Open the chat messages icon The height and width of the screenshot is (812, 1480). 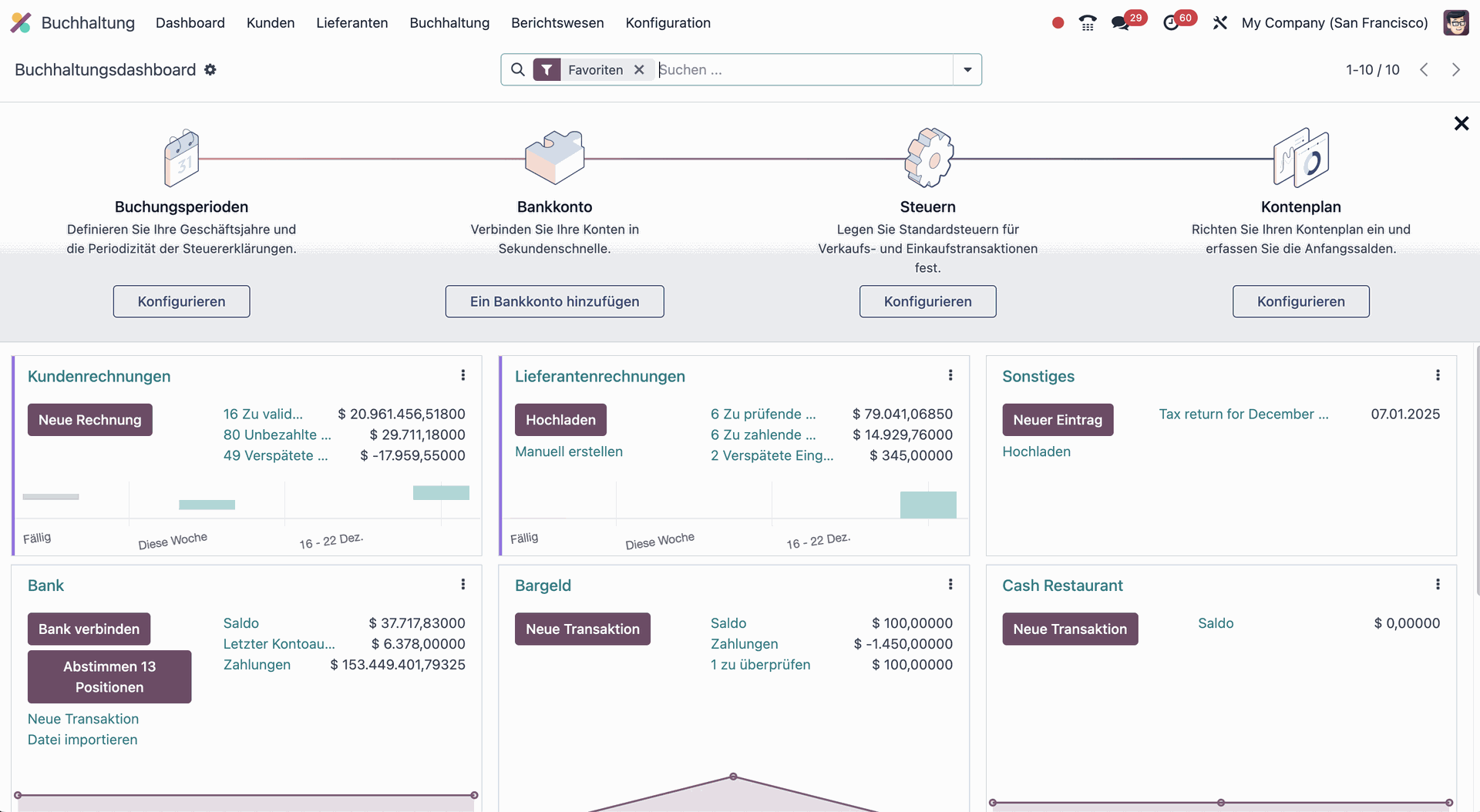pos(1121,23)
